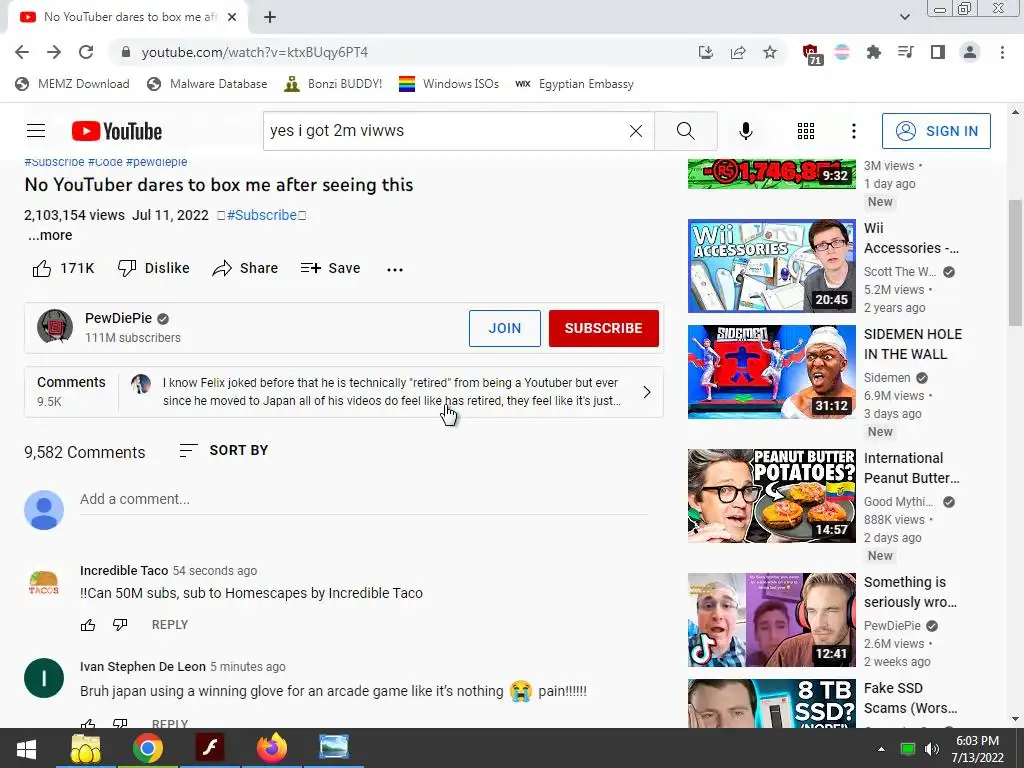The image size is (1024, 768).
Task: Open the media control playlist icon
Action: 905,52
